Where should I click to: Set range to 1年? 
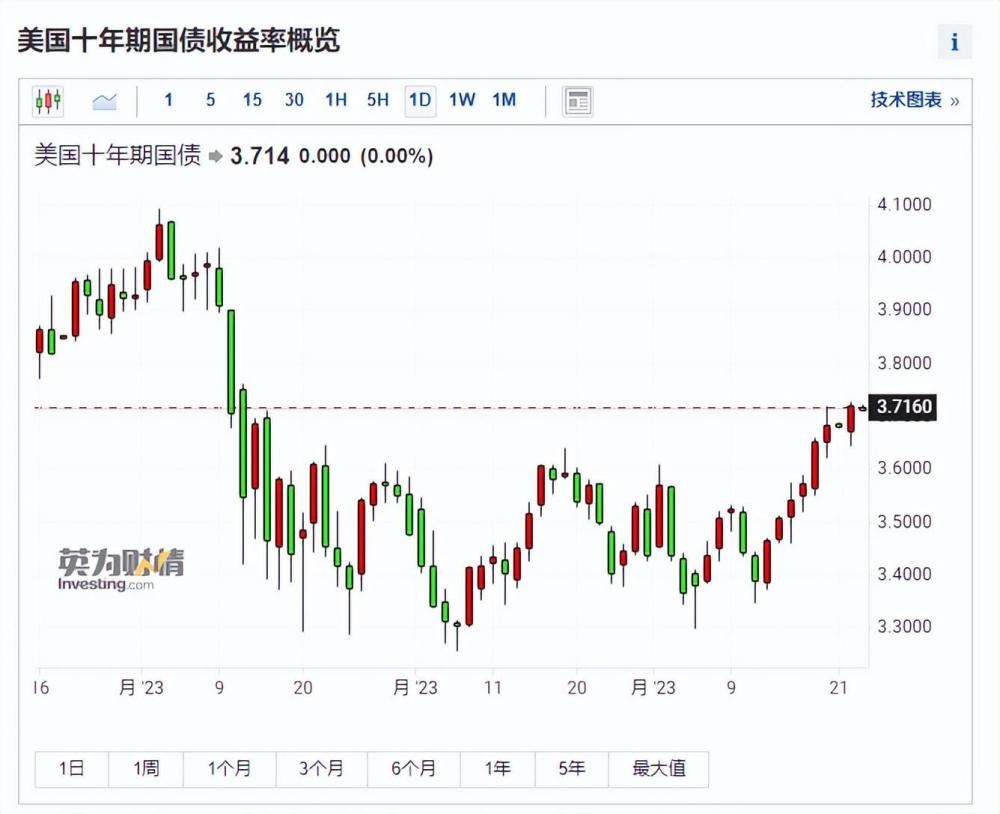[x=497, y=769]
